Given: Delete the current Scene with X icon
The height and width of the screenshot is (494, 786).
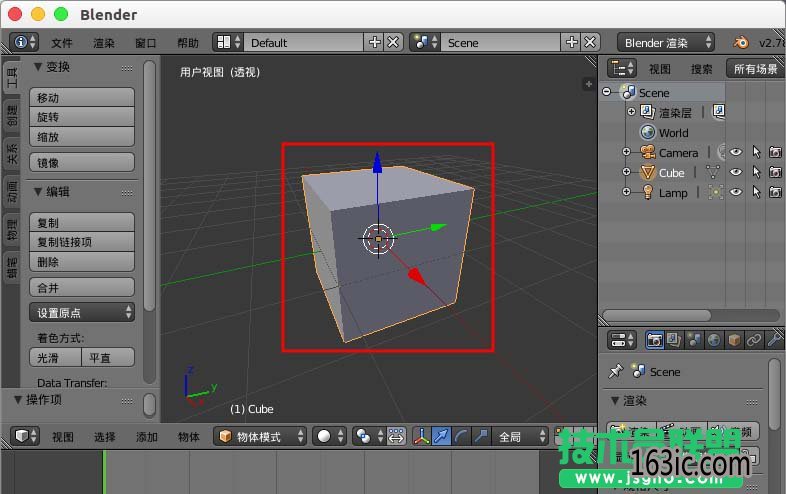Looking at the screenshot, I should click(590, 42).
